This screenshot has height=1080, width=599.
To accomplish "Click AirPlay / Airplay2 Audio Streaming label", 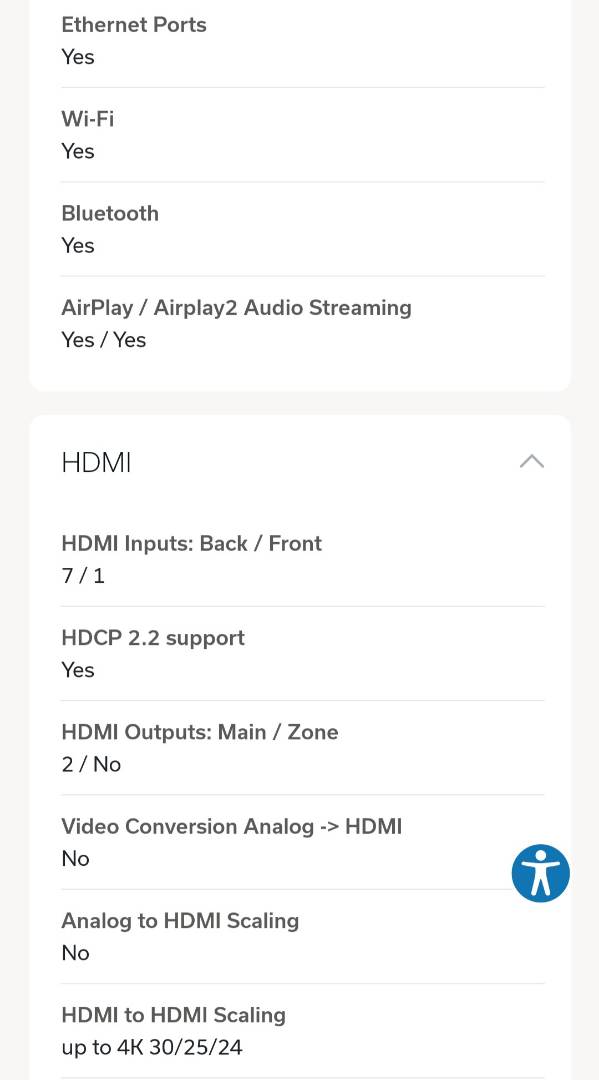I will [x=236, y=308].
